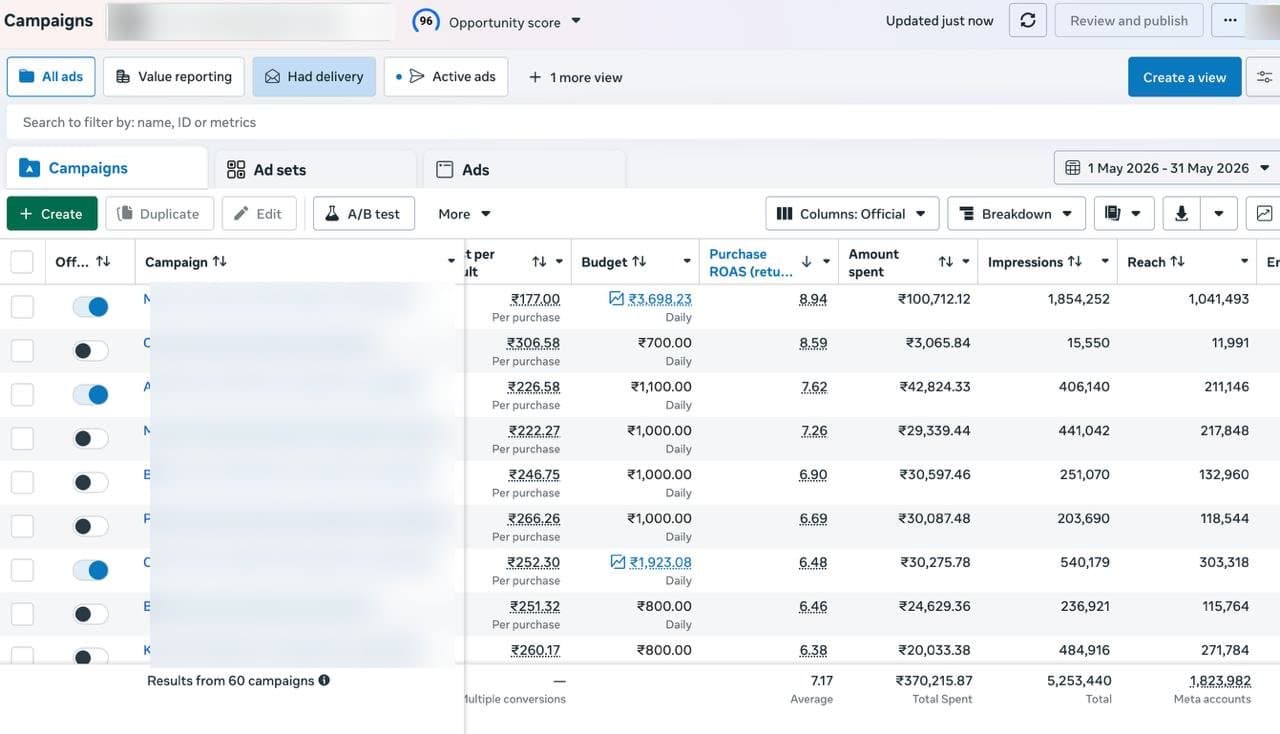Click the refresh data icon button
Screen dimensions: 1280x734
coord(1027,20)
